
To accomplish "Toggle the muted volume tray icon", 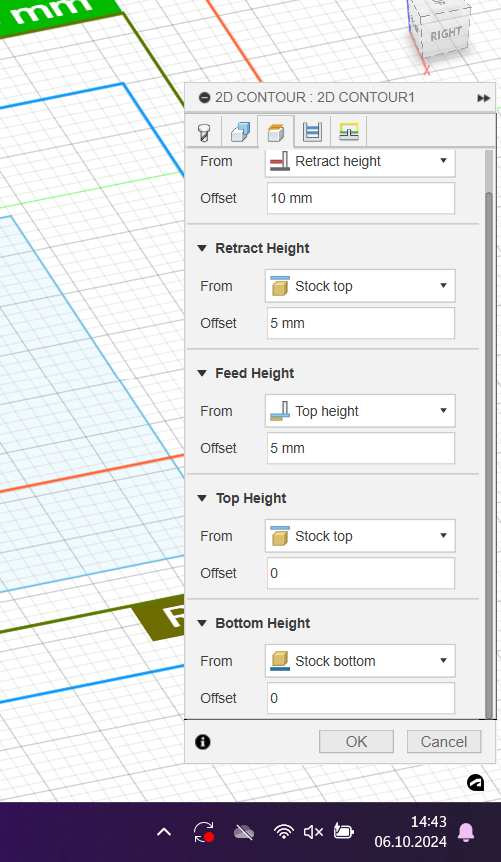I will (313, 832).
